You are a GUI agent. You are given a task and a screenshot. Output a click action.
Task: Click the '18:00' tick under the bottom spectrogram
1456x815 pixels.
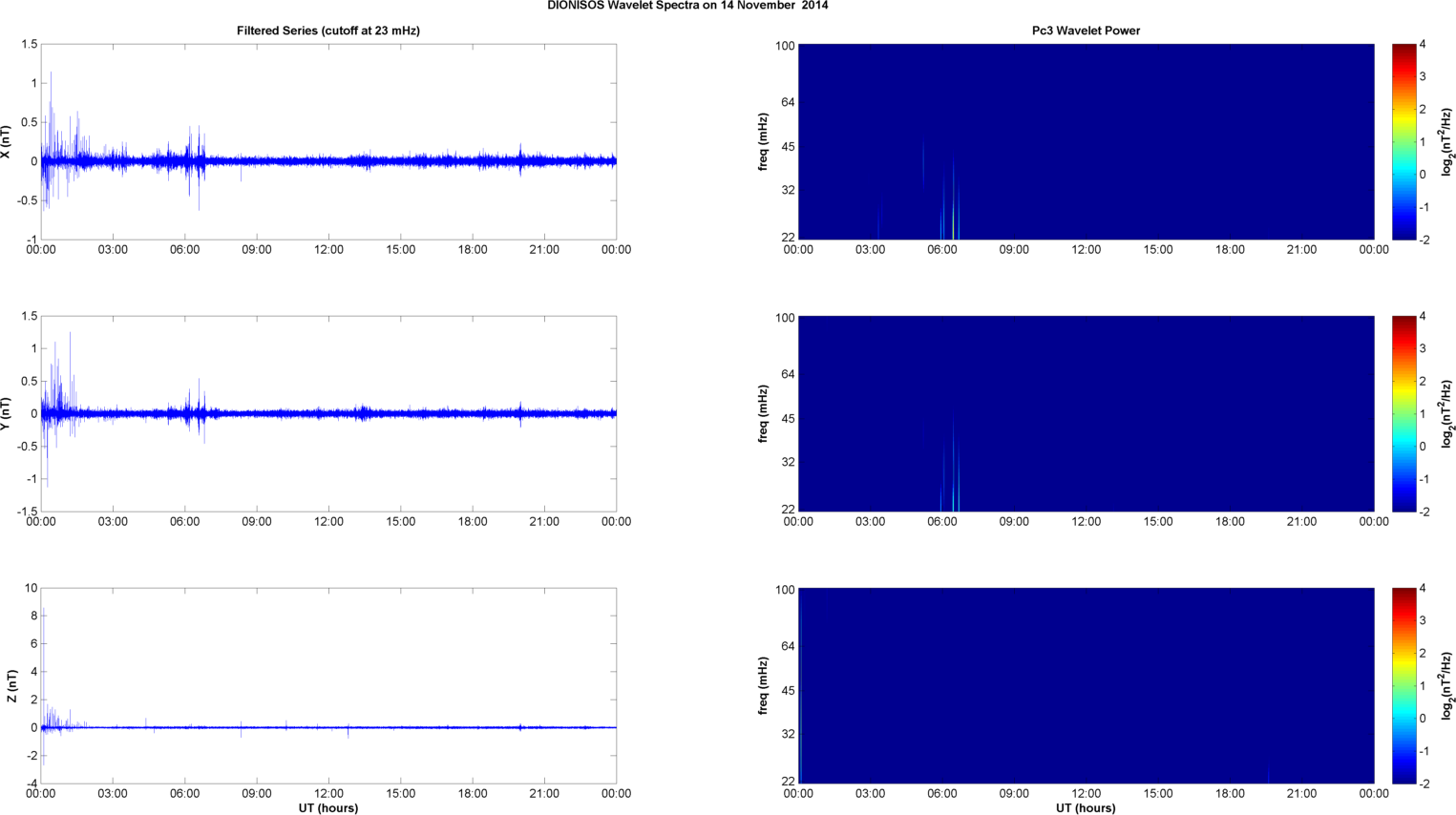point(1230,793)
